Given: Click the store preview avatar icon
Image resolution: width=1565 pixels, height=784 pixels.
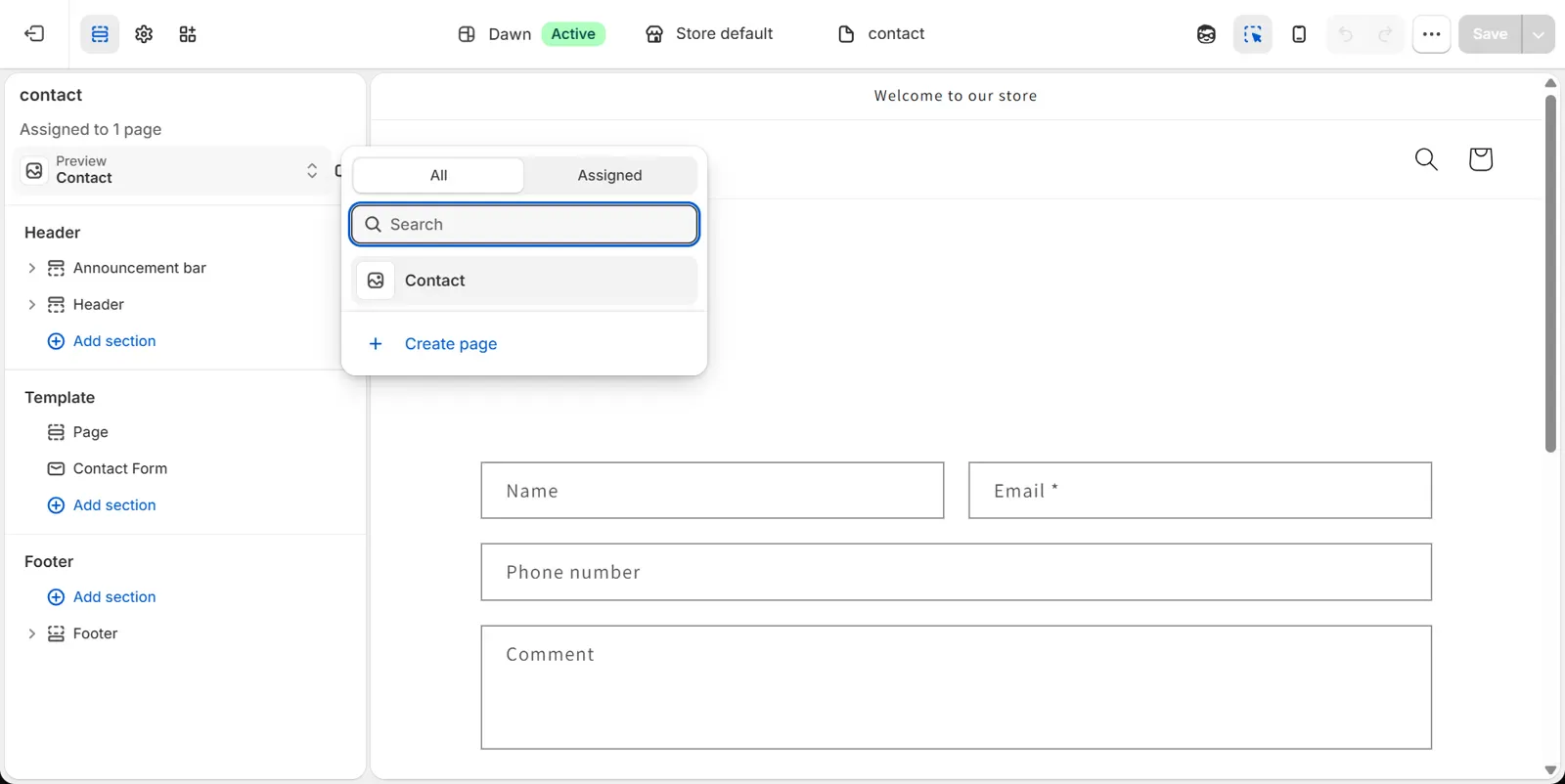Looking at the screenshot, I should pyautogui.click(x=1206, y=34).
